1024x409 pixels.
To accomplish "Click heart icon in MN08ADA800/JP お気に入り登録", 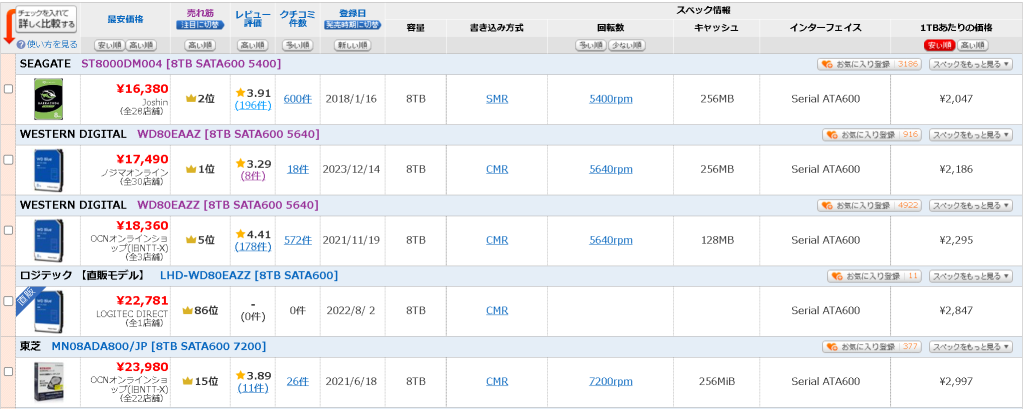I will 832,346.
